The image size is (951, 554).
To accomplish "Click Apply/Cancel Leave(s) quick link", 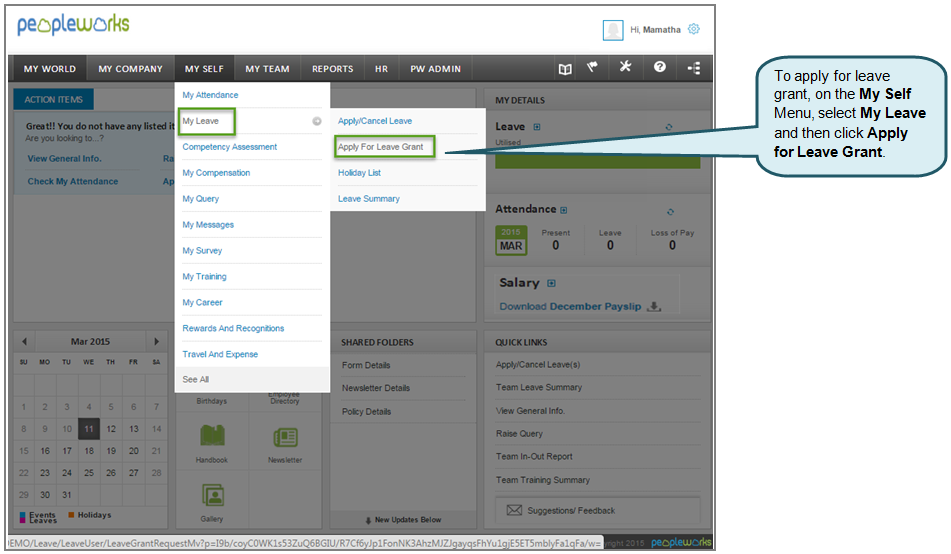I will [538, 365].
